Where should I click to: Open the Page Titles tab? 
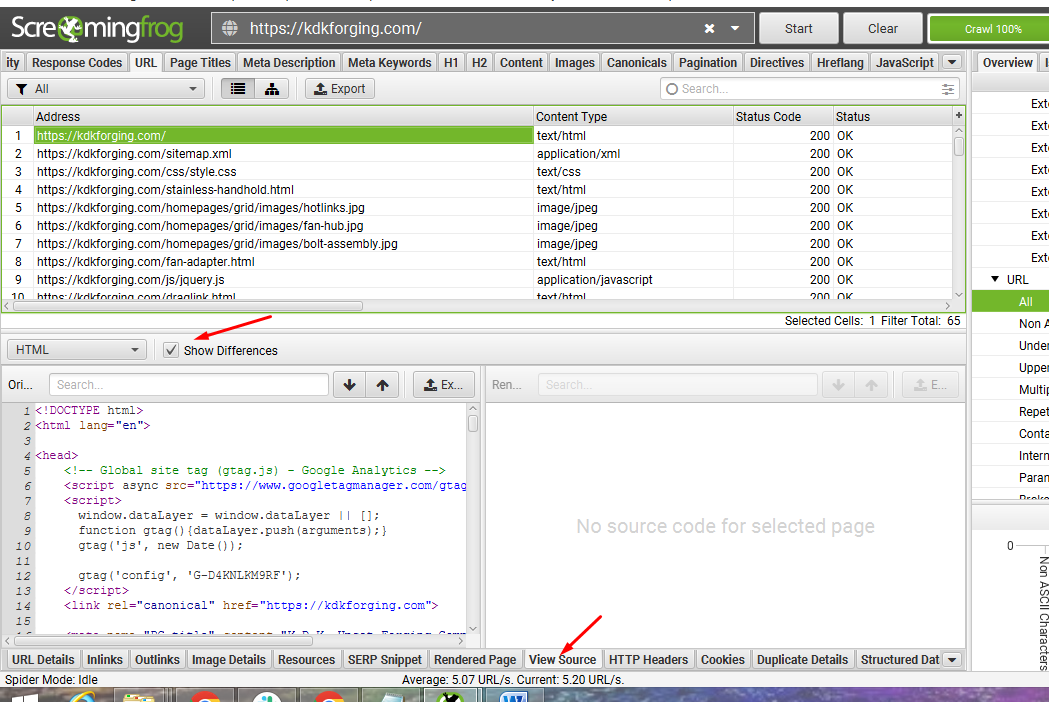point(200,62)
